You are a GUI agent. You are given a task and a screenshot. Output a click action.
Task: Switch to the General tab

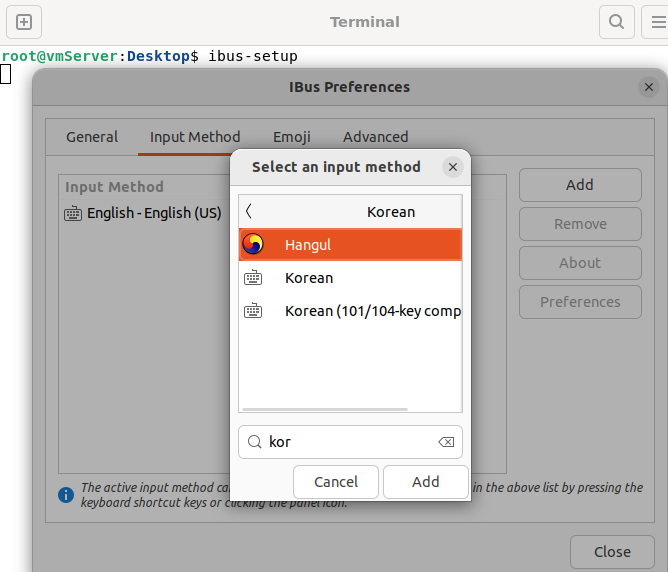tap(92, 137)
